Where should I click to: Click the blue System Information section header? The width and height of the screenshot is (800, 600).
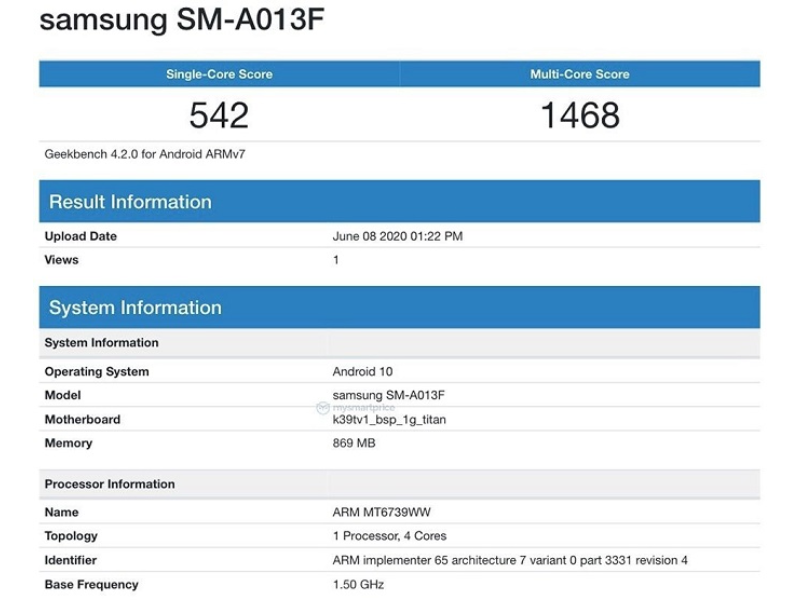click(399, 308)
